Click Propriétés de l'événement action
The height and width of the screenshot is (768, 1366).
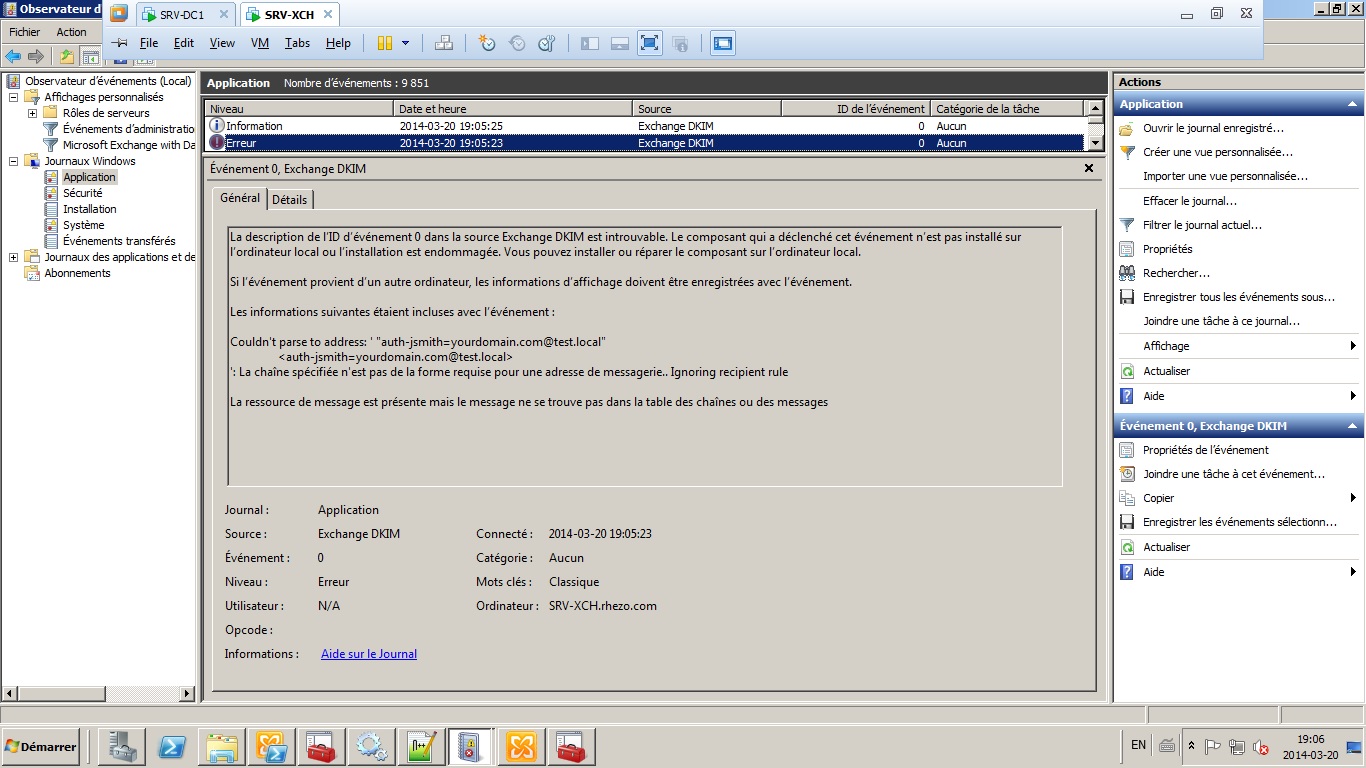point(1206,450)
